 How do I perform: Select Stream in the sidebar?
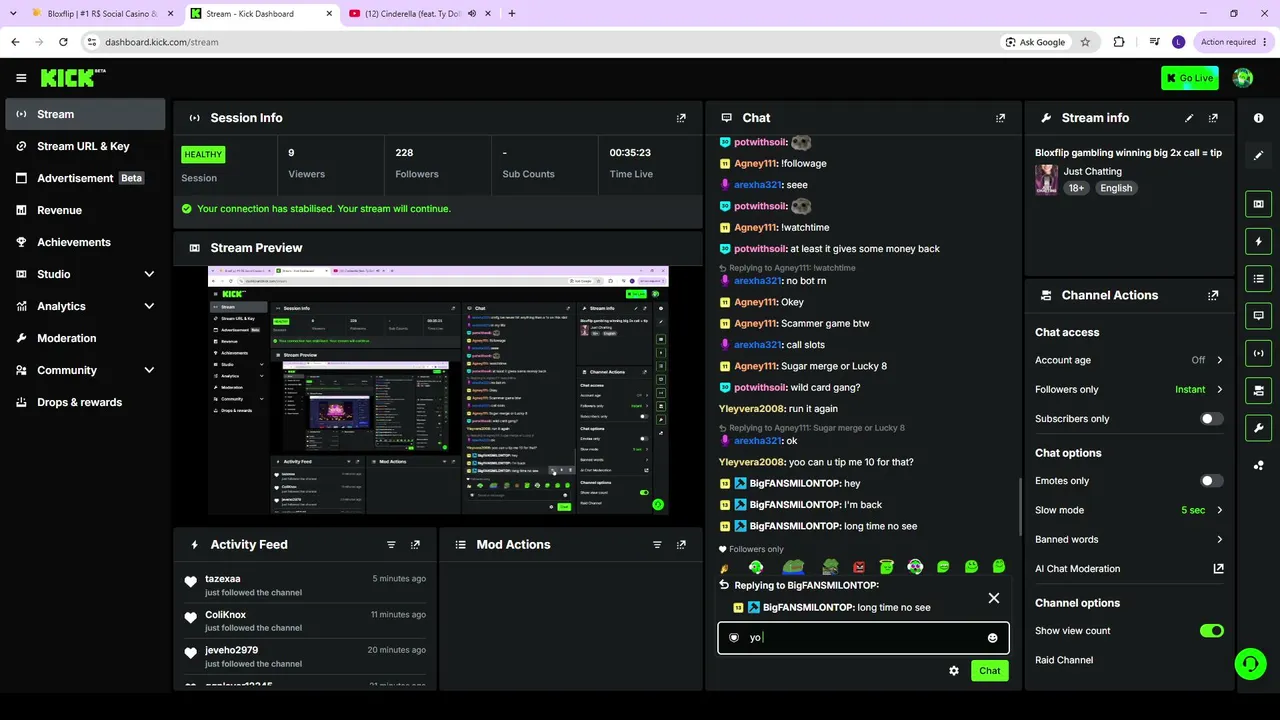click(x=85, y=114)
